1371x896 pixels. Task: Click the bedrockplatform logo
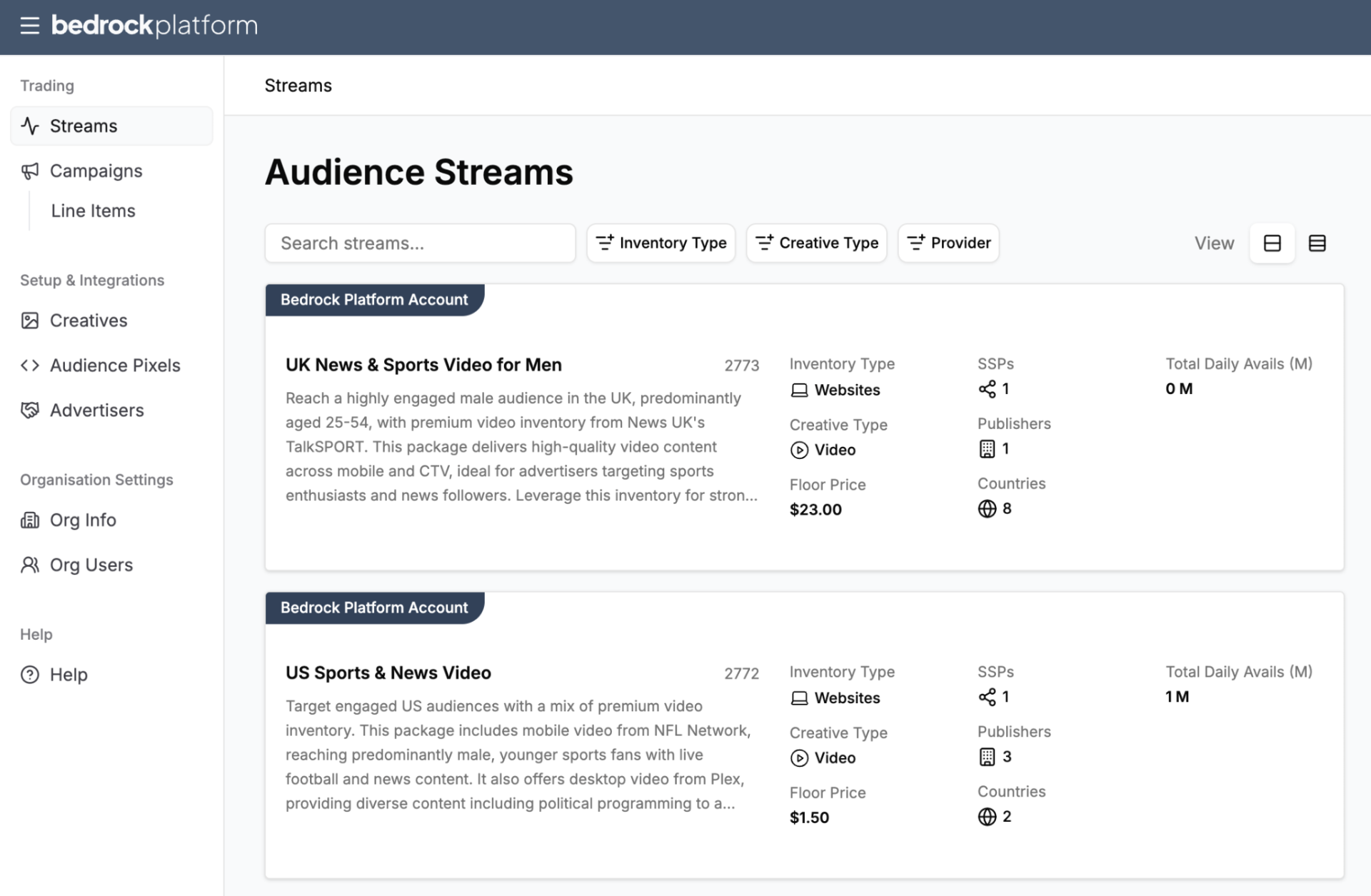[154, 26]
